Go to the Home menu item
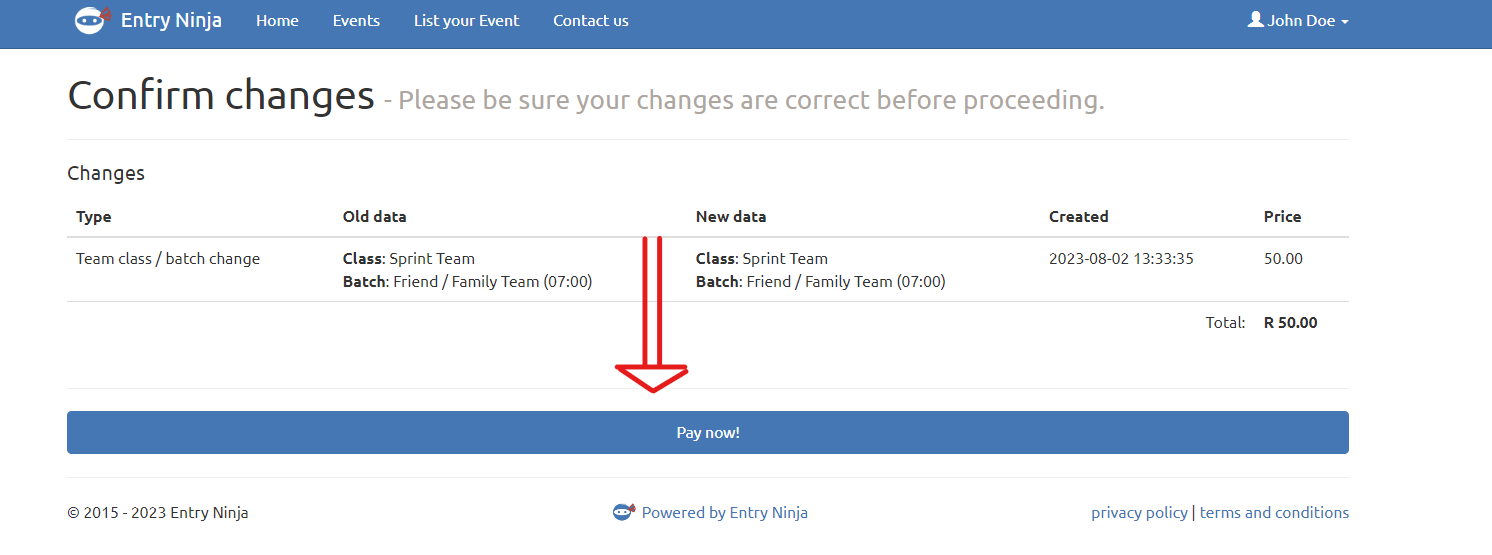 tap(277, 20)
